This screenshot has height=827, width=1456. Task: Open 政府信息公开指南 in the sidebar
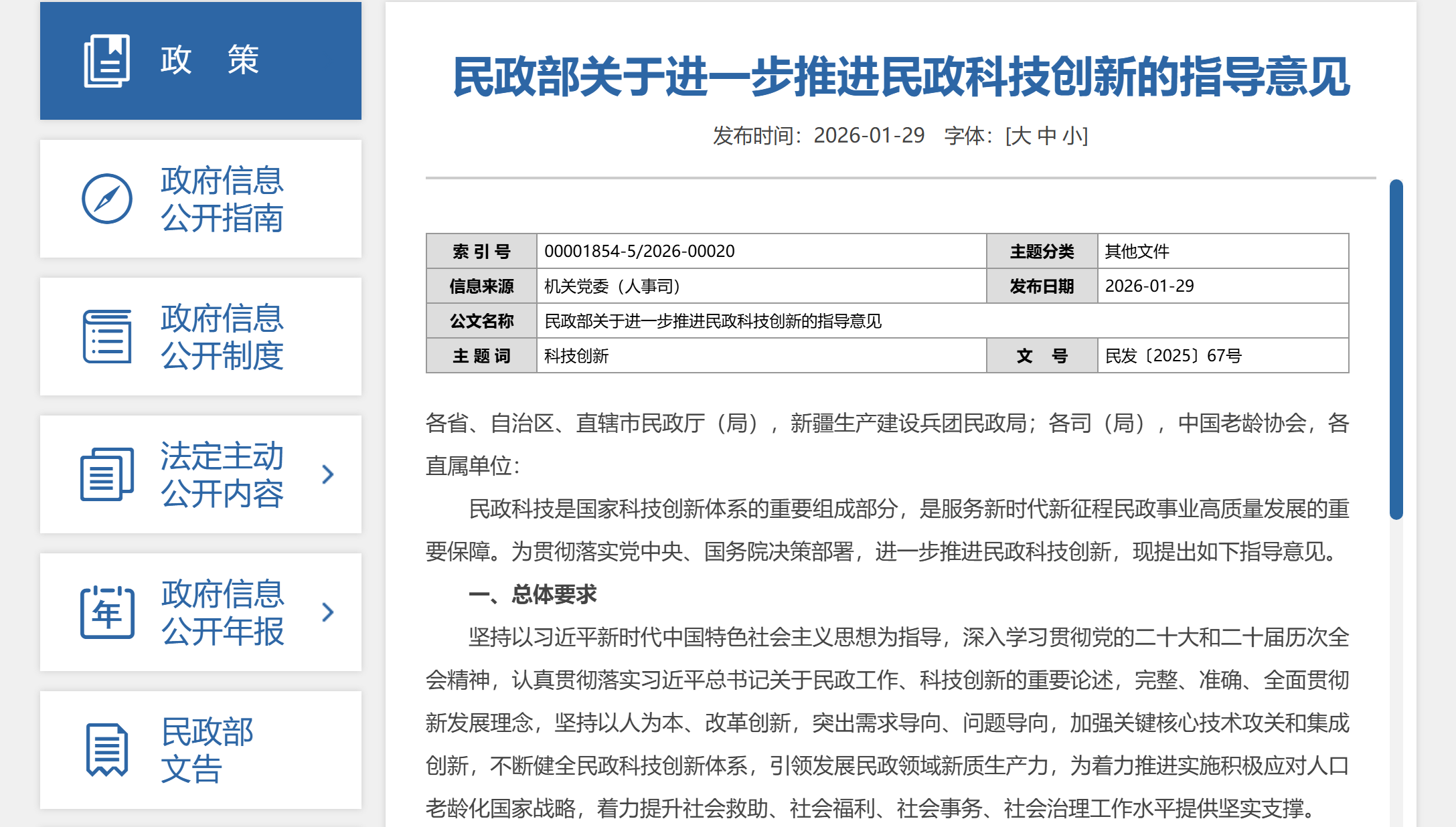click(201, 199)
